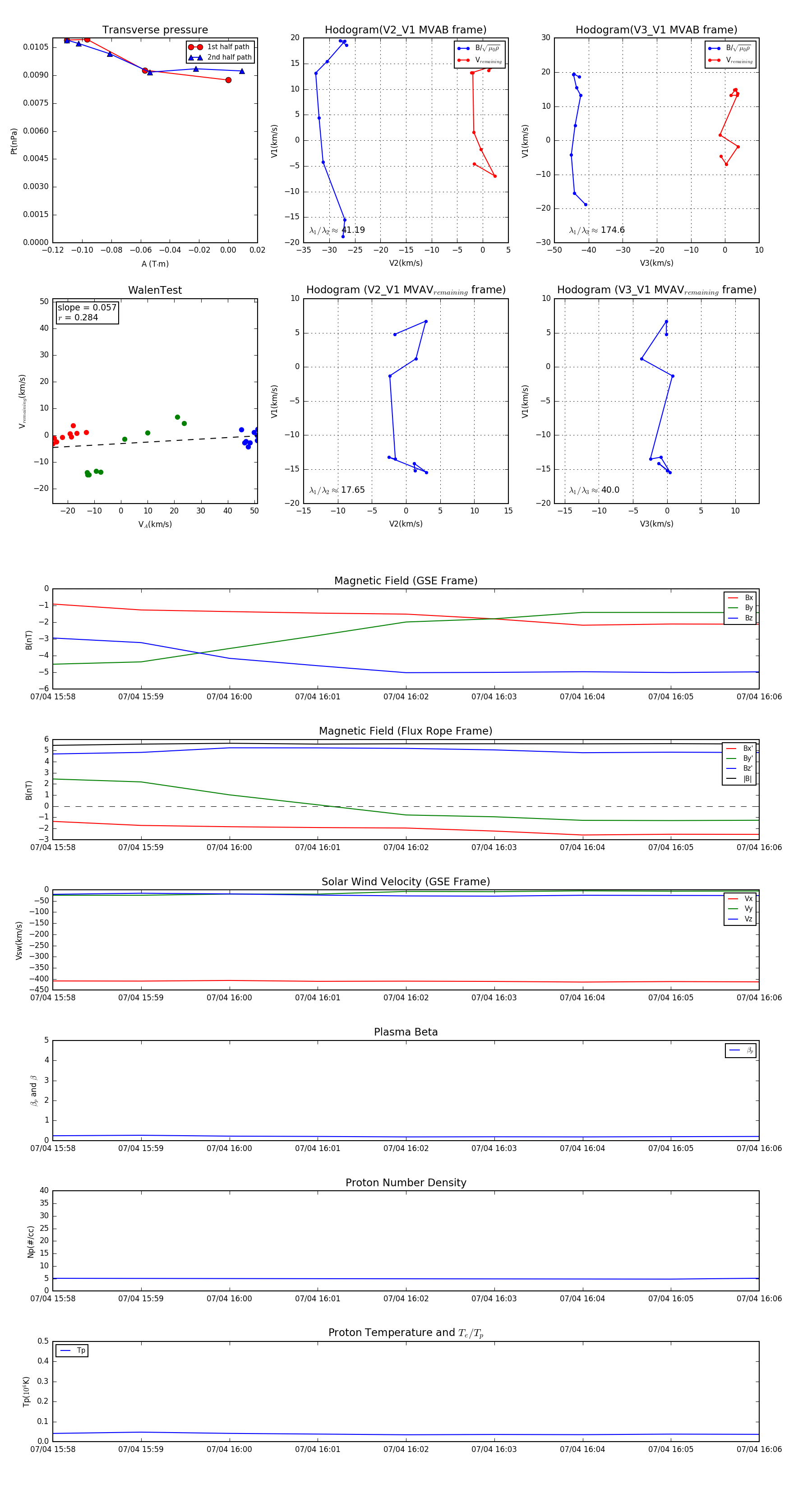Click the "0.0105" tick on Transverse pressure axis

tap(36, 47)
